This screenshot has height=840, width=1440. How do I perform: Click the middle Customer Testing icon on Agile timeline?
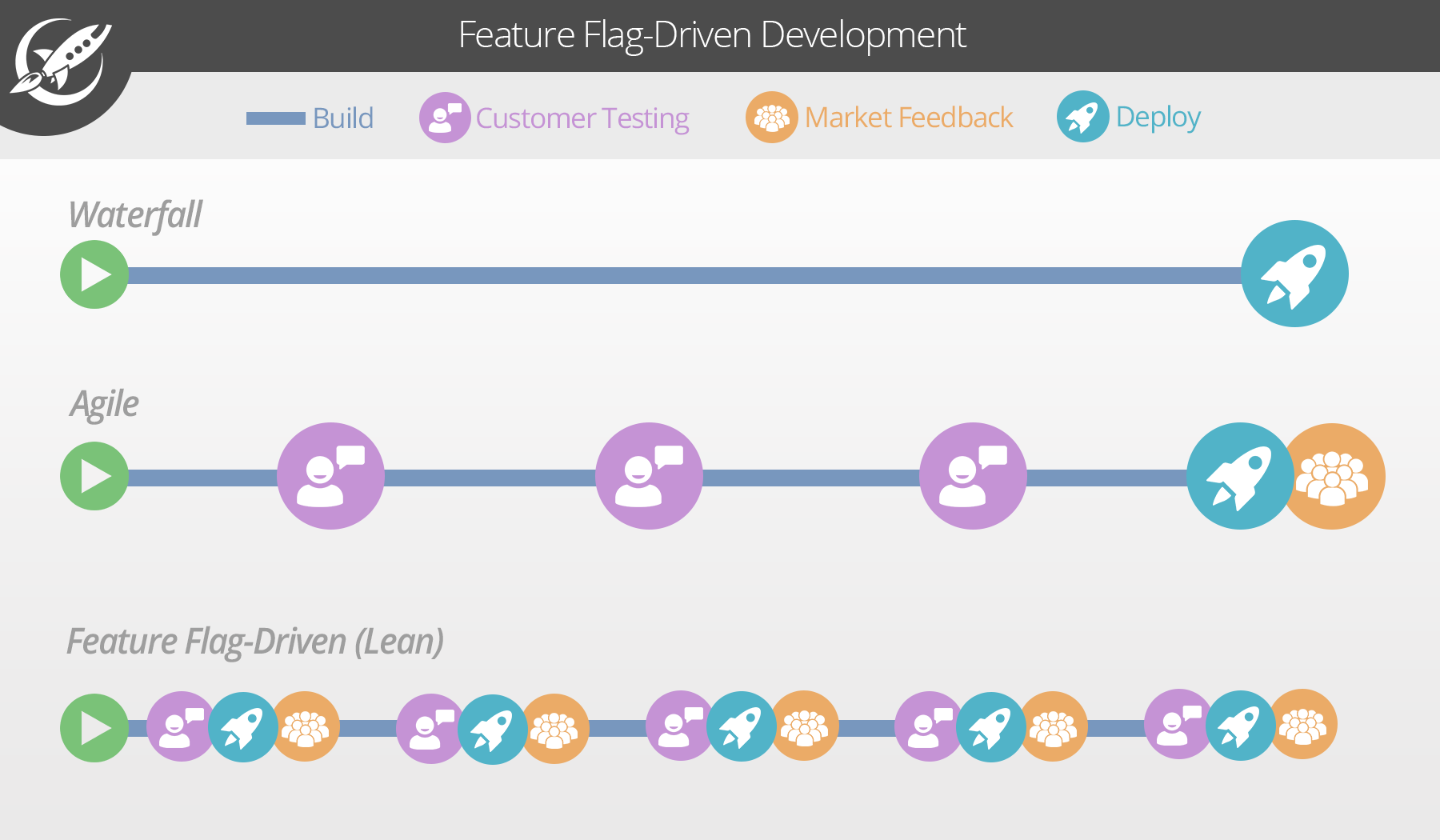tap(650, 476)
